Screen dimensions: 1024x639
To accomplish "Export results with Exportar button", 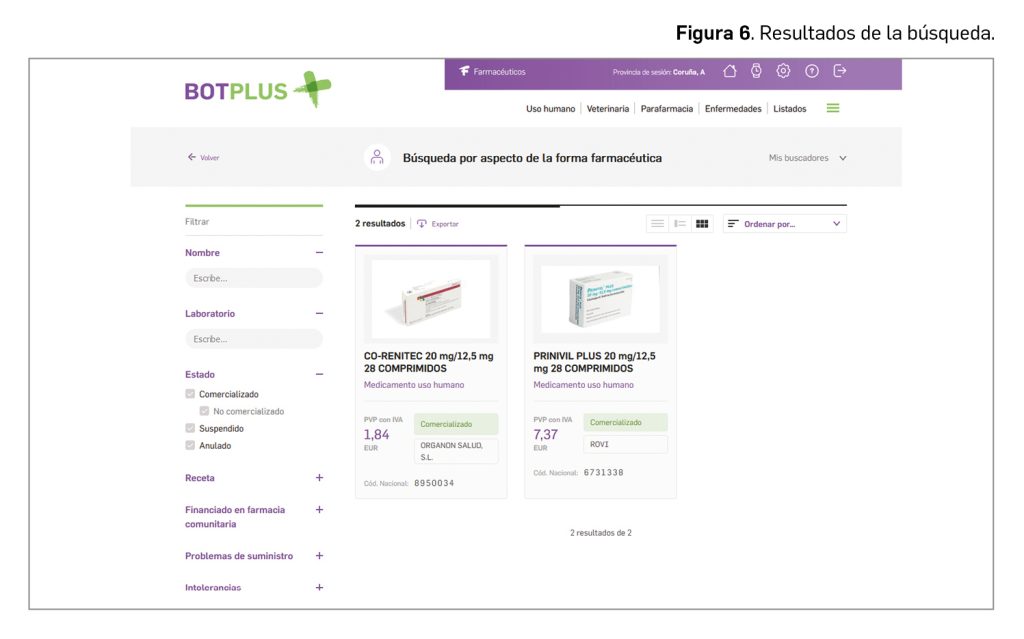I will [x=438, y=224].
